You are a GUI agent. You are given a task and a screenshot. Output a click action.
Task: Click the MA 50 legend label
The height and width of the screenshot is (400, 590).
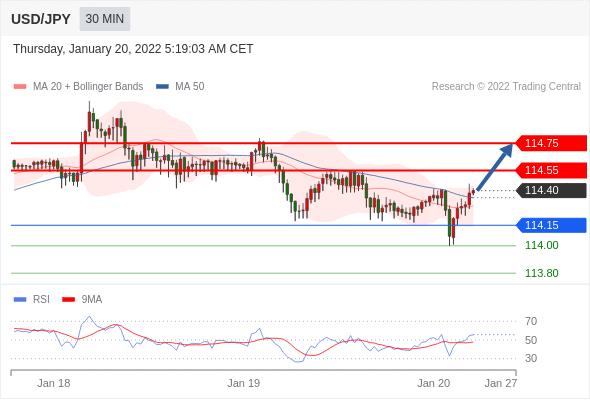point(190,87)
